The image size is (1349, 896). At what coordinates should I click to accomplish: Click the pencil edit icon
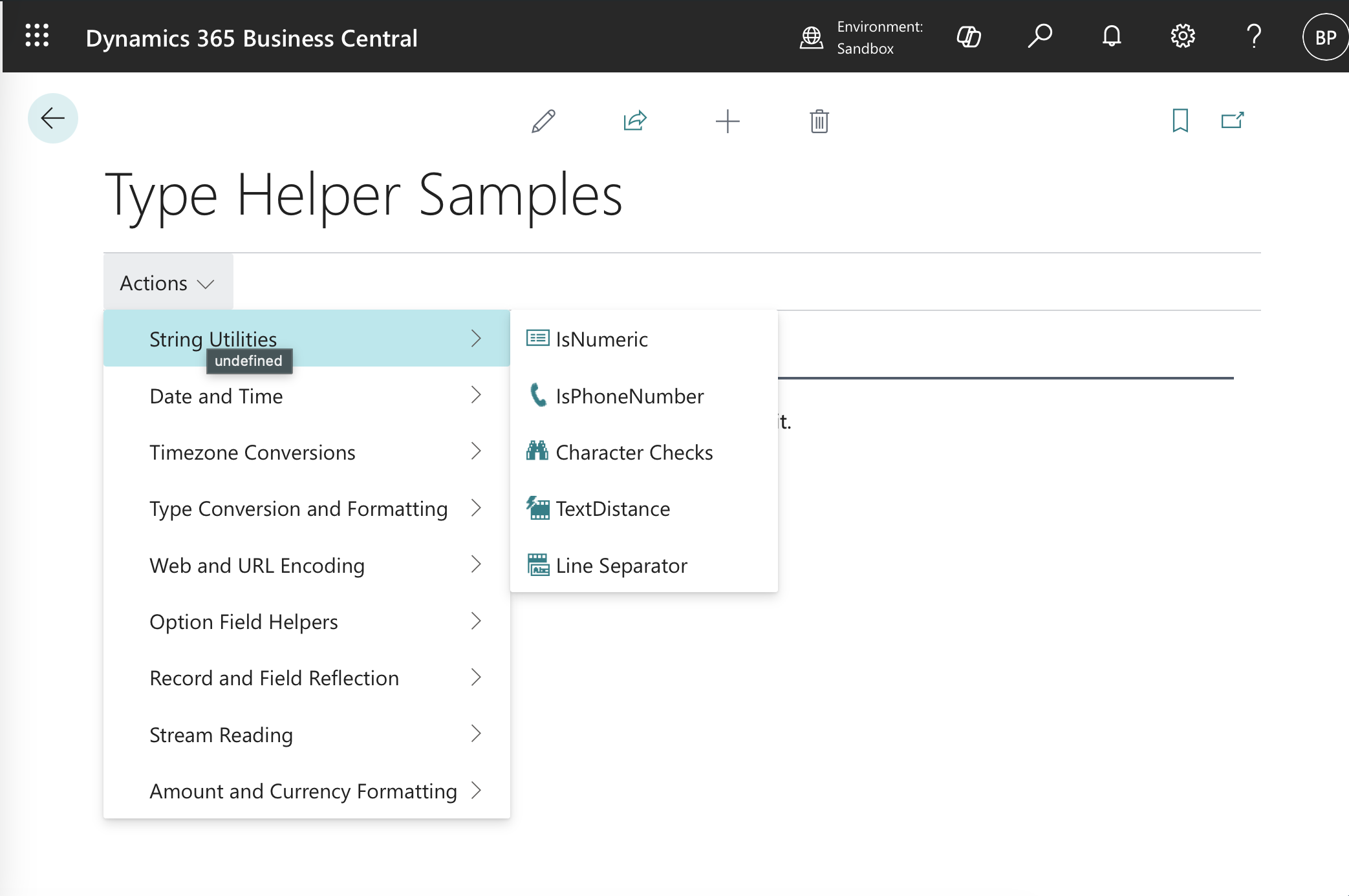[x=543, y=121]
